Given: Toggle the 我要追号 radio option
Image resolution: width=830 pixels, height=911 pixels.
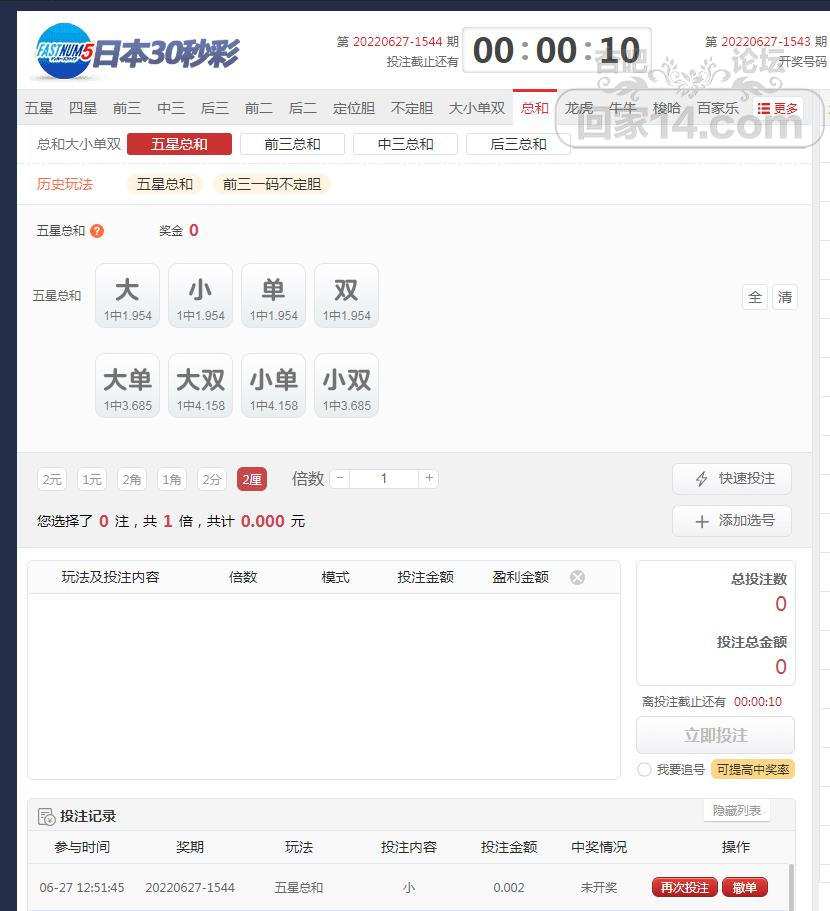Looking at the screenshot, I should tap(644, 770).
